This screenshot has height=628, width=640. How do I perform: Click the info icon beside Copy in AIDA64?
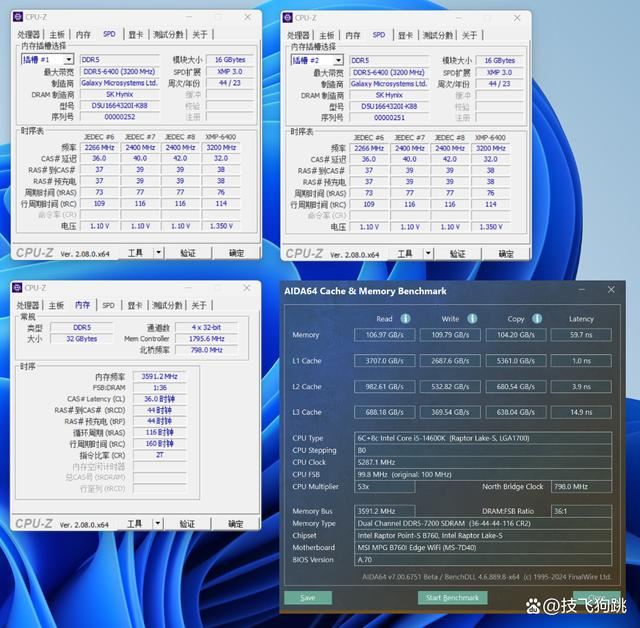click(535, 319)
